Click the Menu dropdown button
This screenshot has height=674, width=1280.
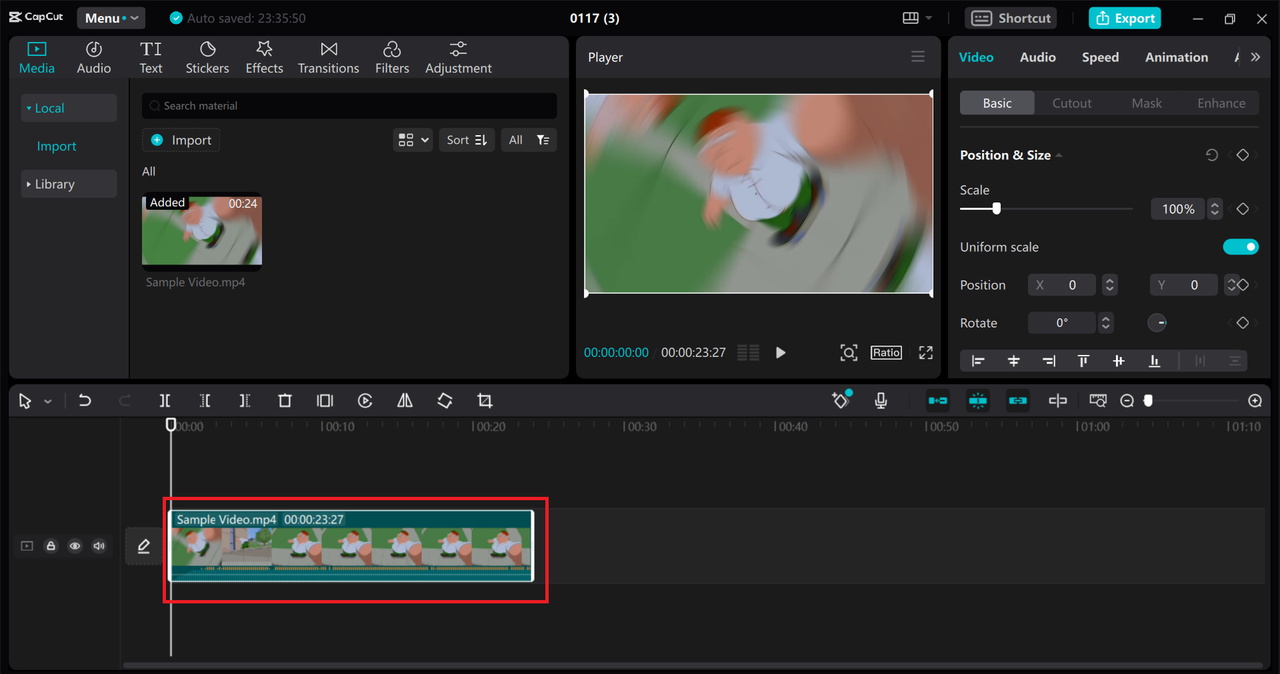click(111, 18)
